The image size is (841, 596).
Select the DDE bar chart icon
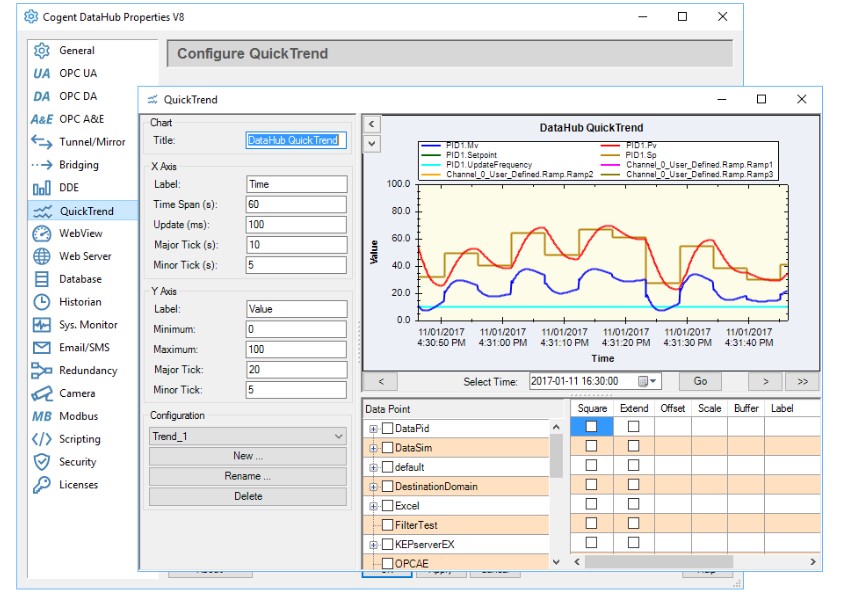pos(42,188)
